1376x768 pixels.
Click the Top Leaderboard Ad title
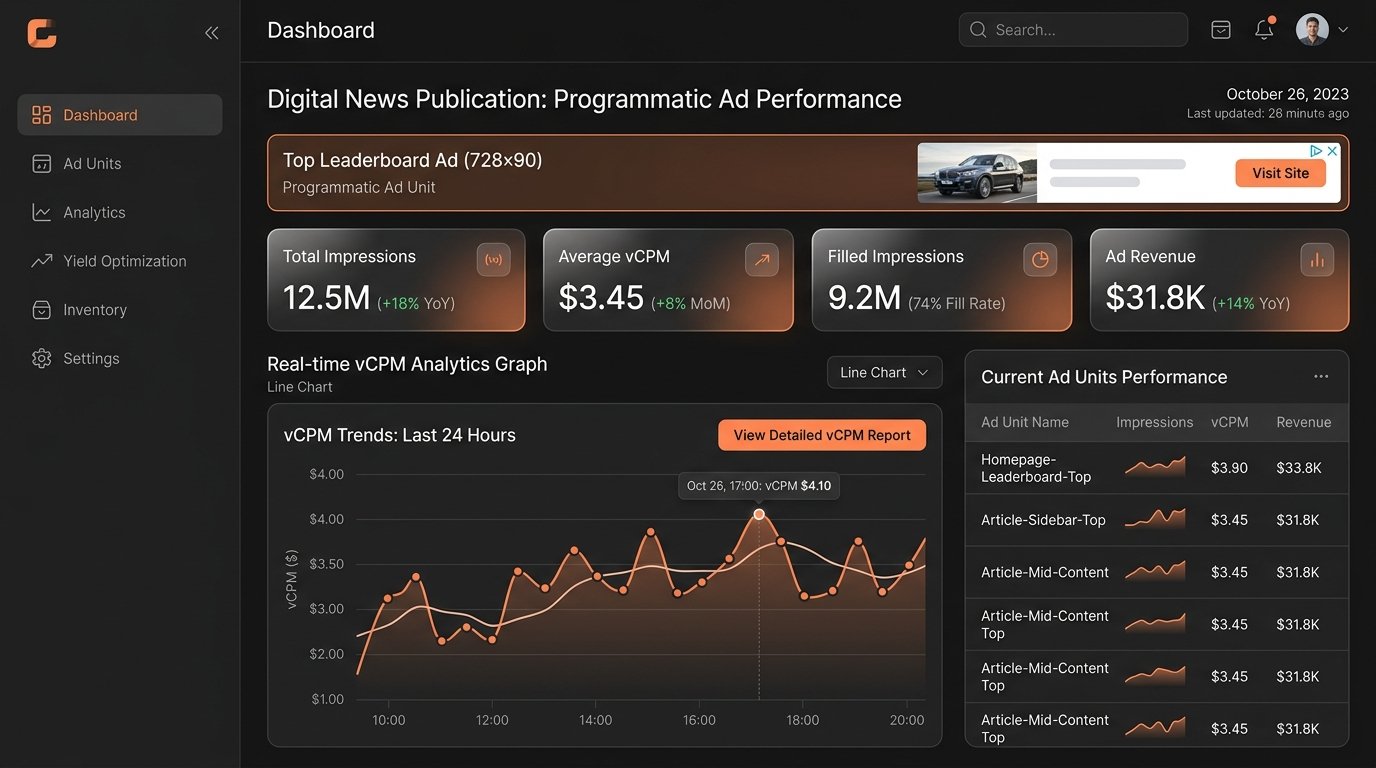pos(412,160)
